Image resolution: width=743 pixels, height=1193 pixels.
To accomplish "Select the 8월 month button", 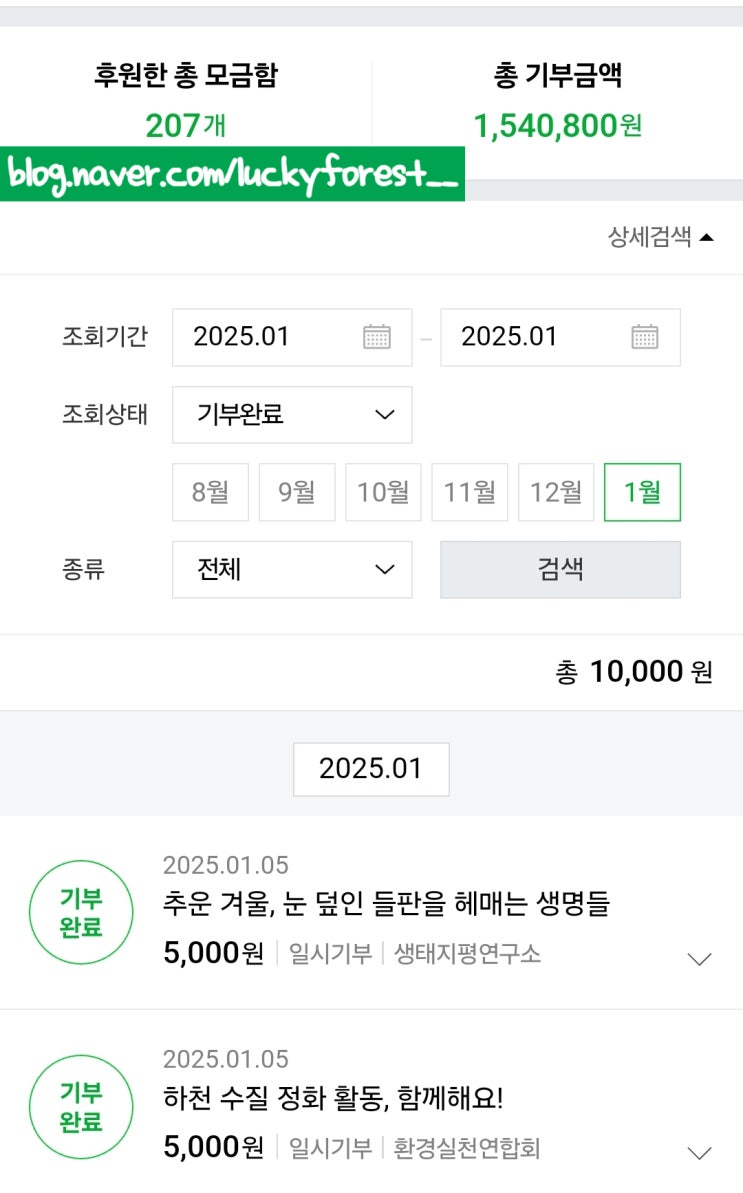I will (210, 492).
